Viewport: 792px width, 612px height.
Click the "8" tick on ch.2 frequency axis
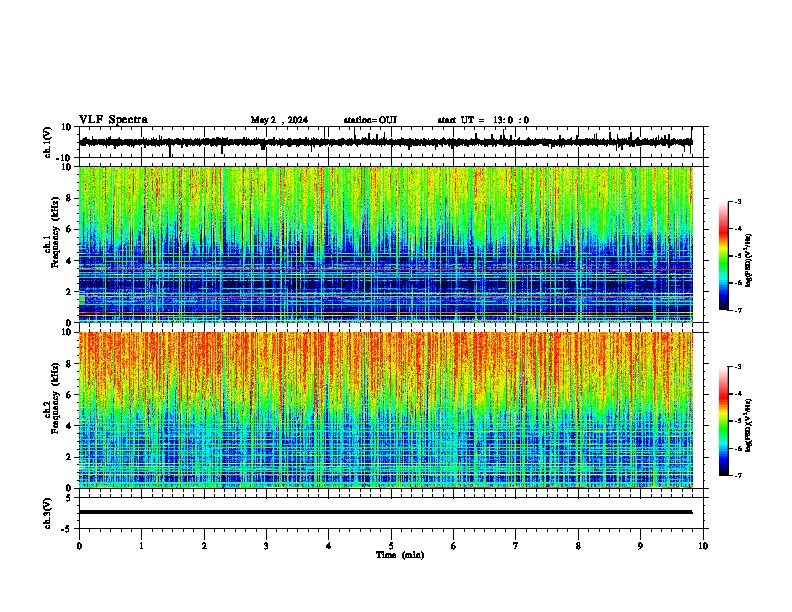(x=69, y=364)
